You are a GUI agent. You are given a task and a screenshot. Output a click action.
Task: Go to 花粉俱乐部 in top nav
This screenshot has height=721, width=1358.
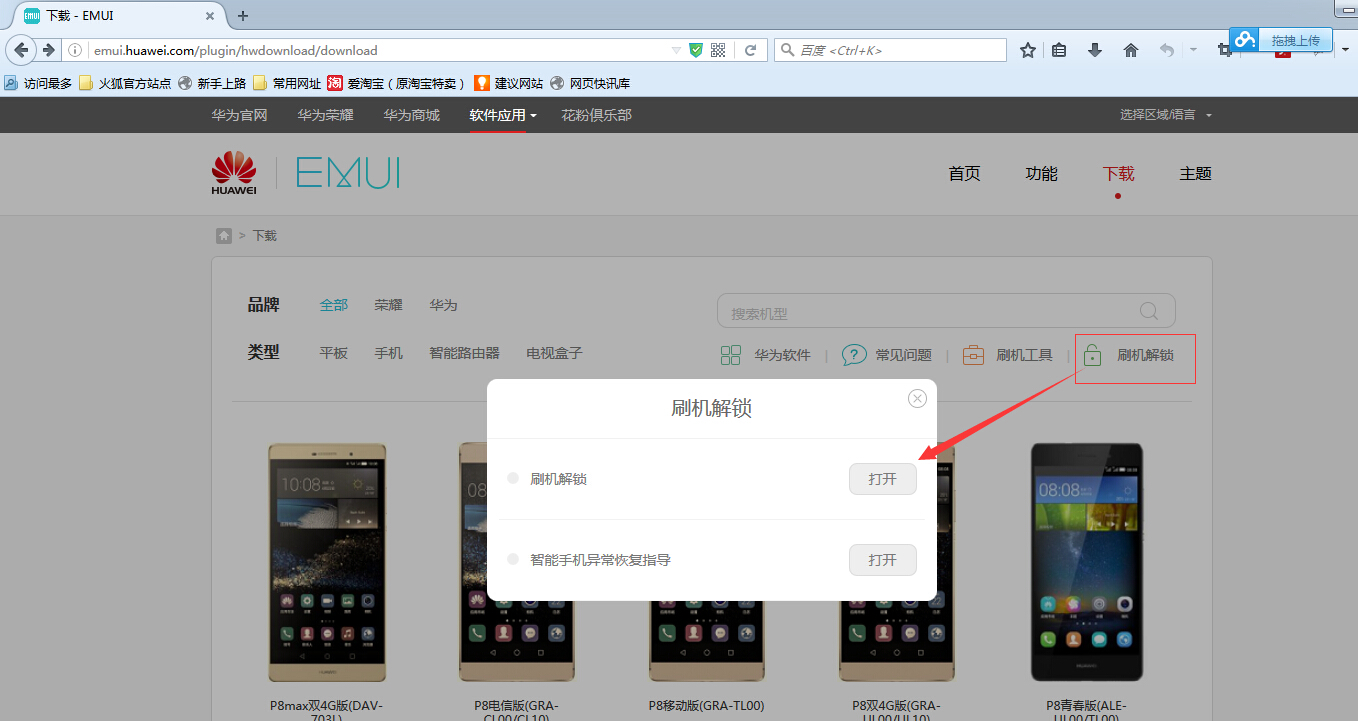point(596,115)
